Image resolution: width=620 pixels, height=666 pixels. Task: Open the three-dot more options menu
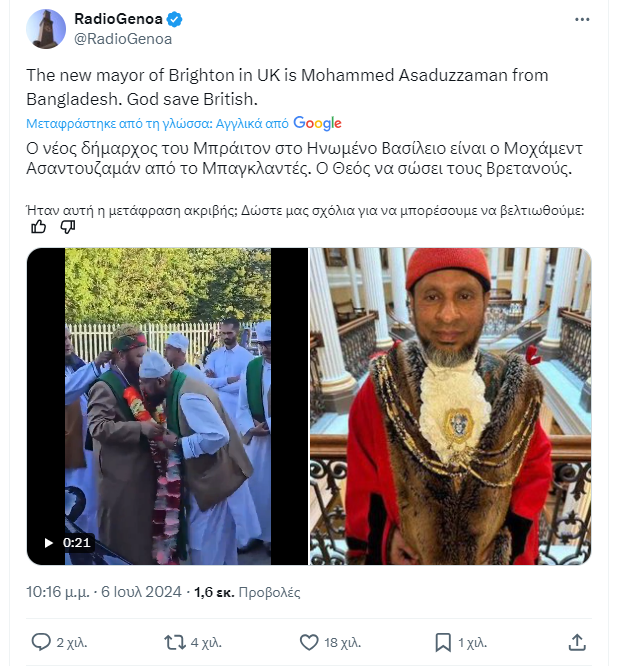pos(582,20)
